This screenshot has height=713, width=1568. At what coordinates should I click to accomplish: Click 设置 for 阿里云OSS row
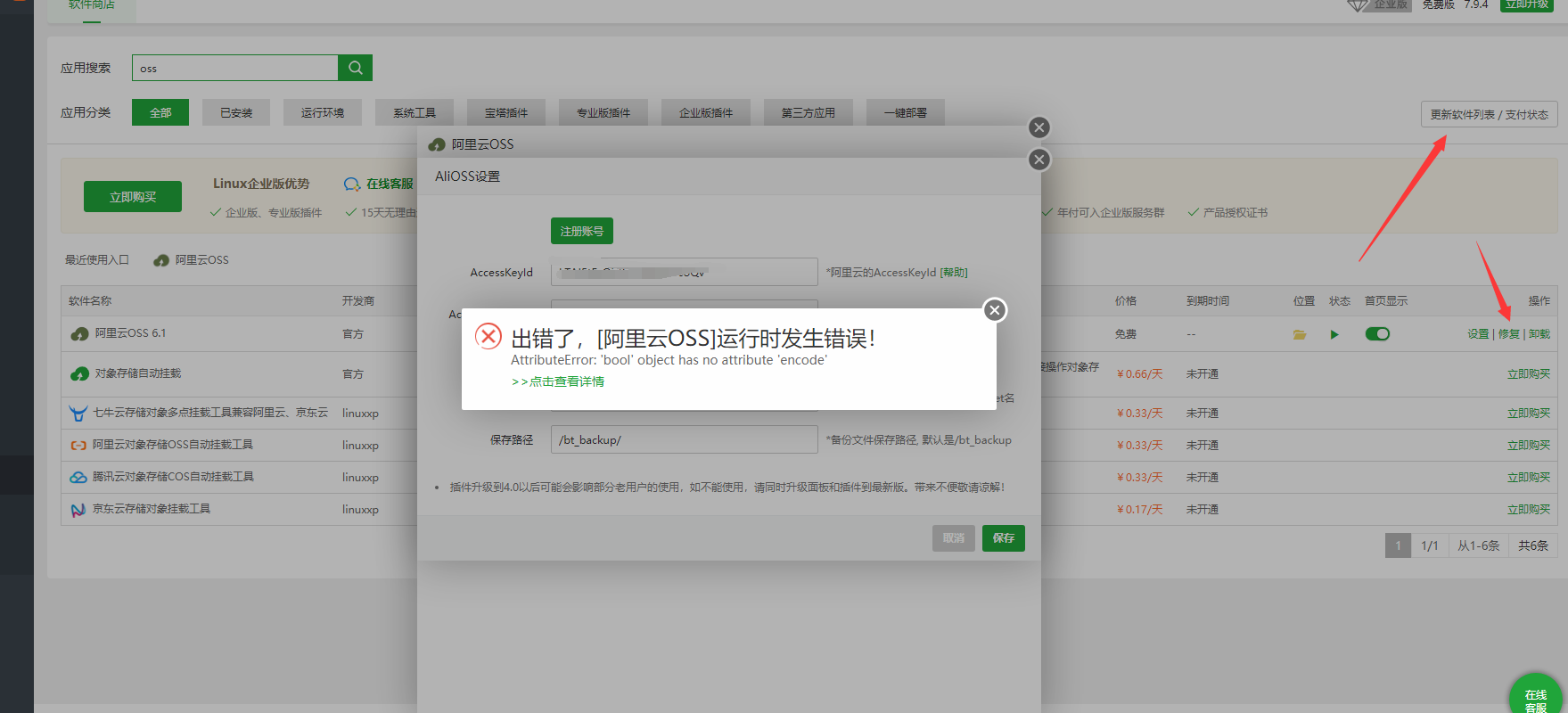coord(1478,334)
